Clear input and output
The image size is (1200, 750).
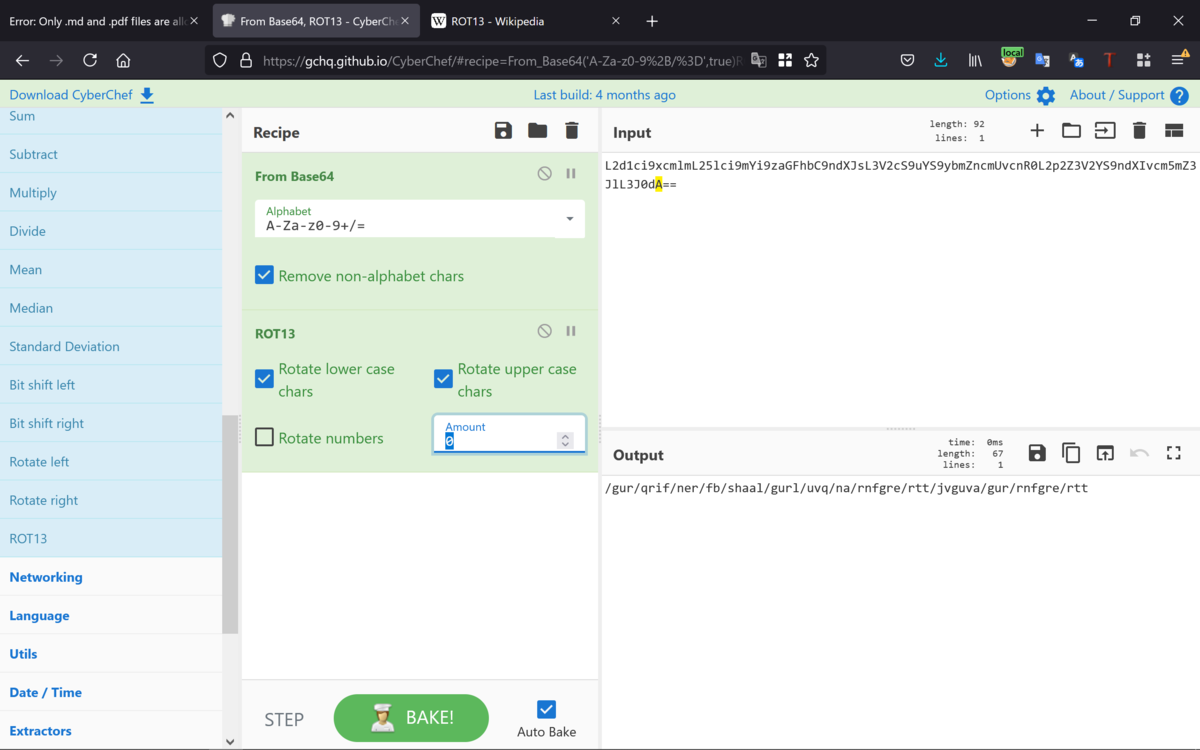[x=1139, y=131]
